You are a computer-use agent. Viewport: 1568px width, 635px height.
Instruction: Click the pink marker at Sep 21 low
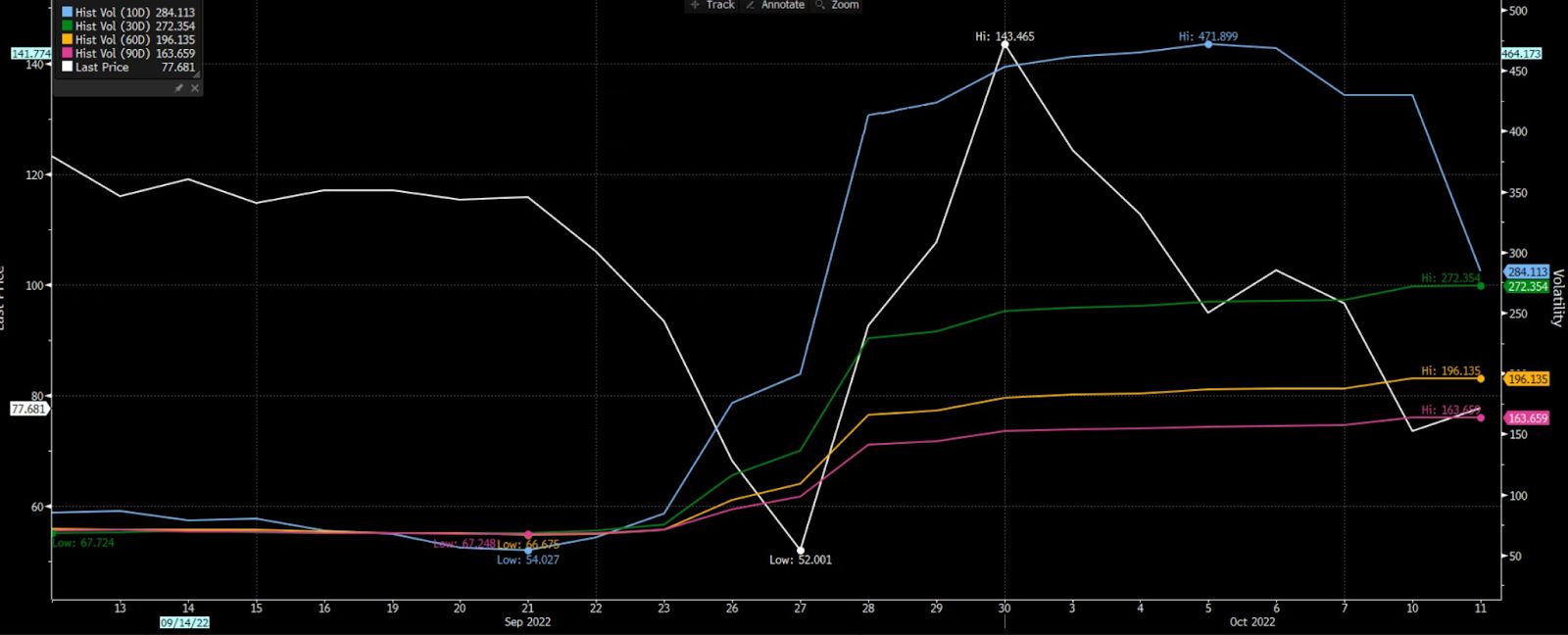(528, 535)
